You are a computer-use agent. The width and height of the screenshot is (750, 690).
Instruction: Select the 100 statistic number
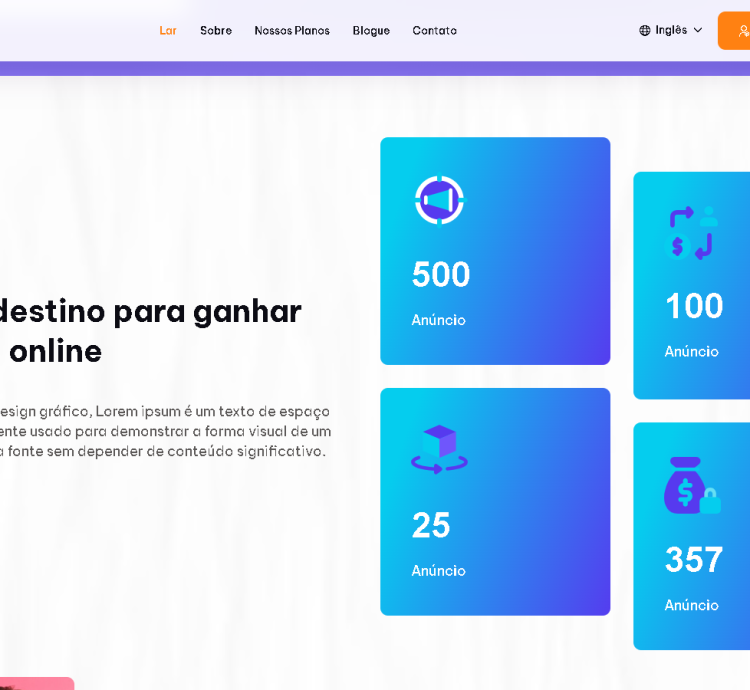point(694,306)
